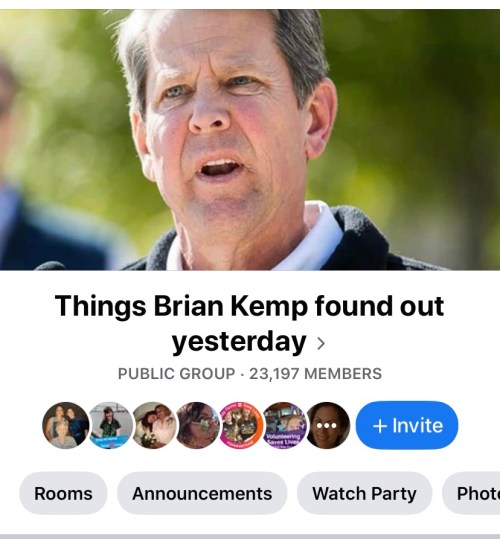This screenshot has width=500, height=539.
Task: Open the group cover photo of speaking man
Action: [250, 140]
